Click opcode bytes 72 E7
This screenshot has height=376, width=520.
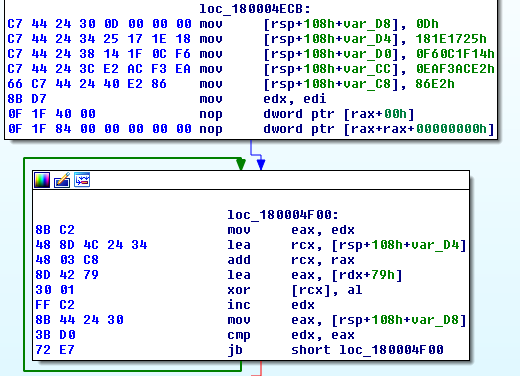(x=55, y=350)
